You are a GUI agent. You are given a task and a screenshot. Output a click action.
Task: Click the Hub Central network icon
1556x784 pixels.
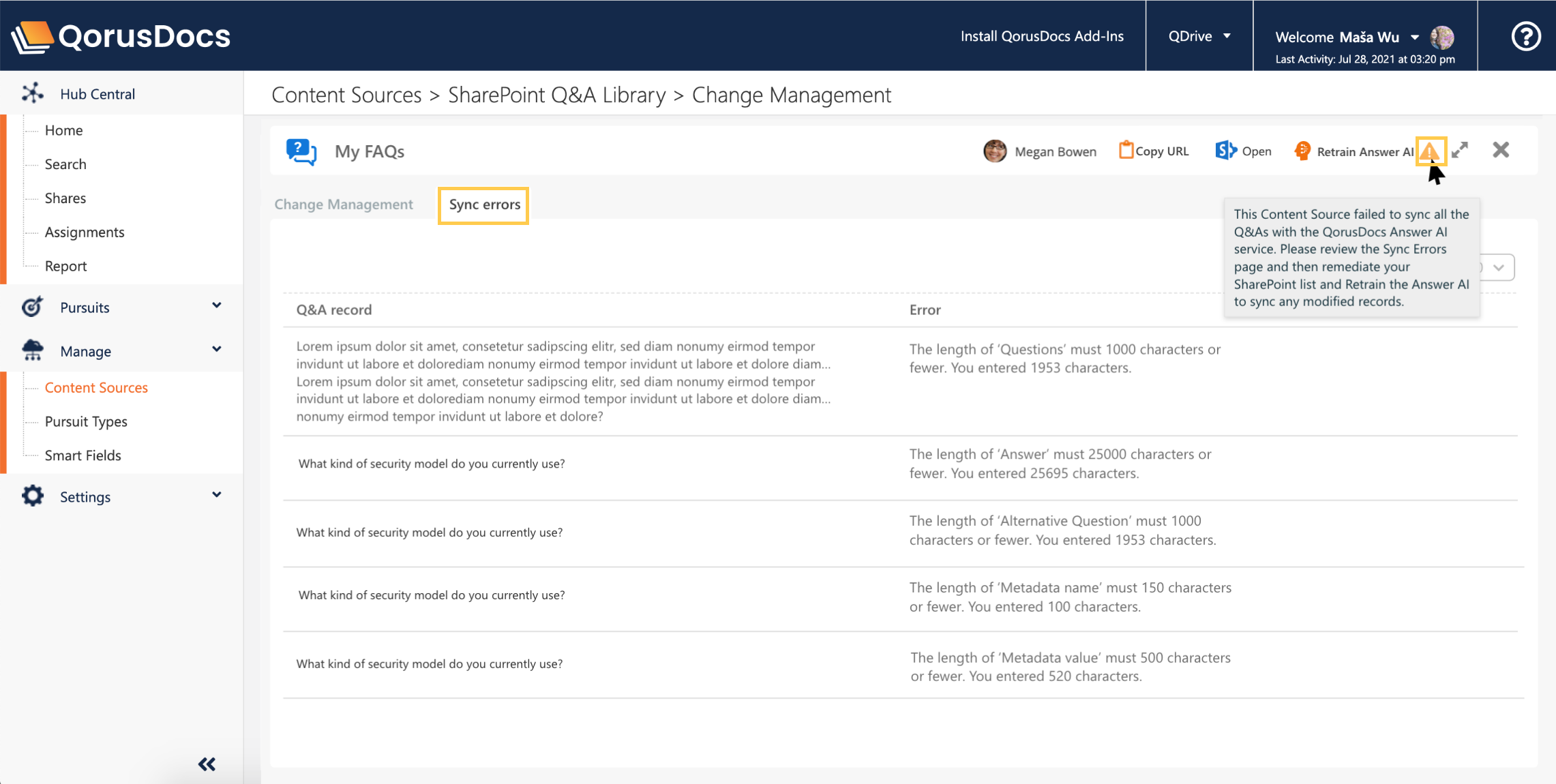pyautogui.click(x=33, y=93)
